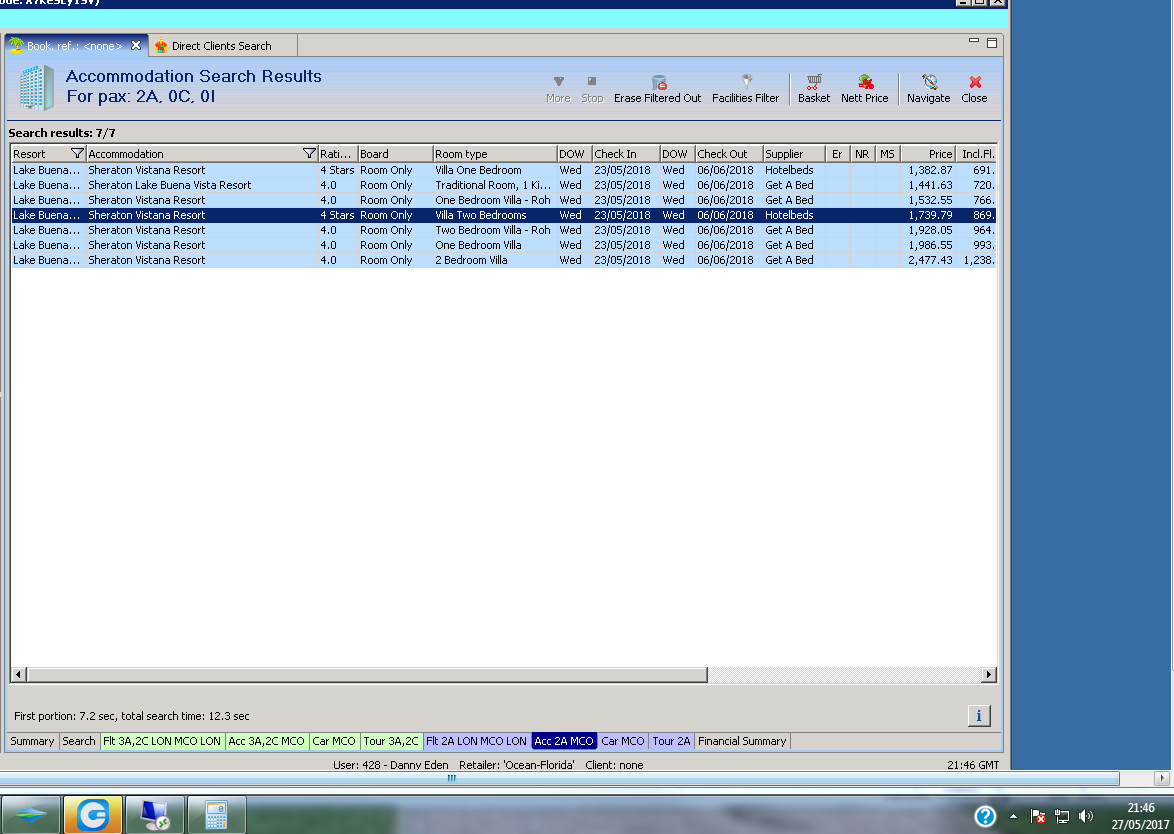Screen dimensions: 1174x834
Task: Show Nett Price
Action: 865,89
